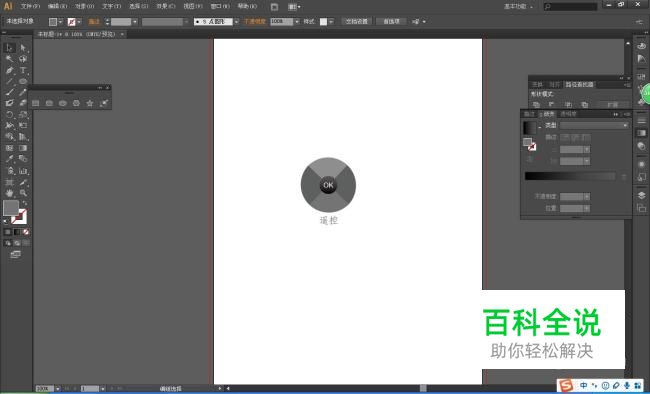This screenshot has height=394, width=650.
Task: Click Unite shape mode in Pathfinder
Action: (536, 105)
